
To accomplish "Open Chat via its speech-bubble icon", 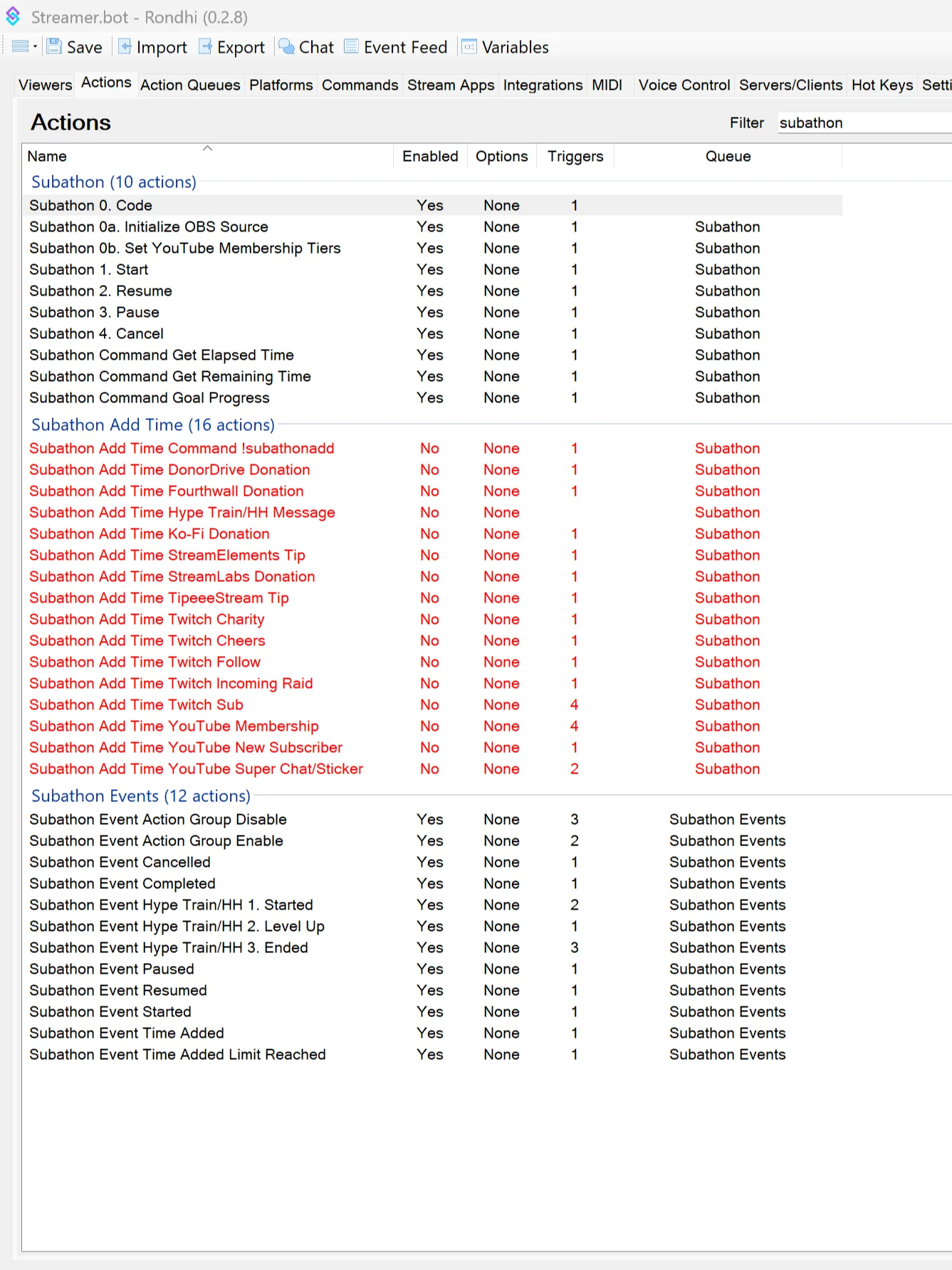I will pos(286,47).
